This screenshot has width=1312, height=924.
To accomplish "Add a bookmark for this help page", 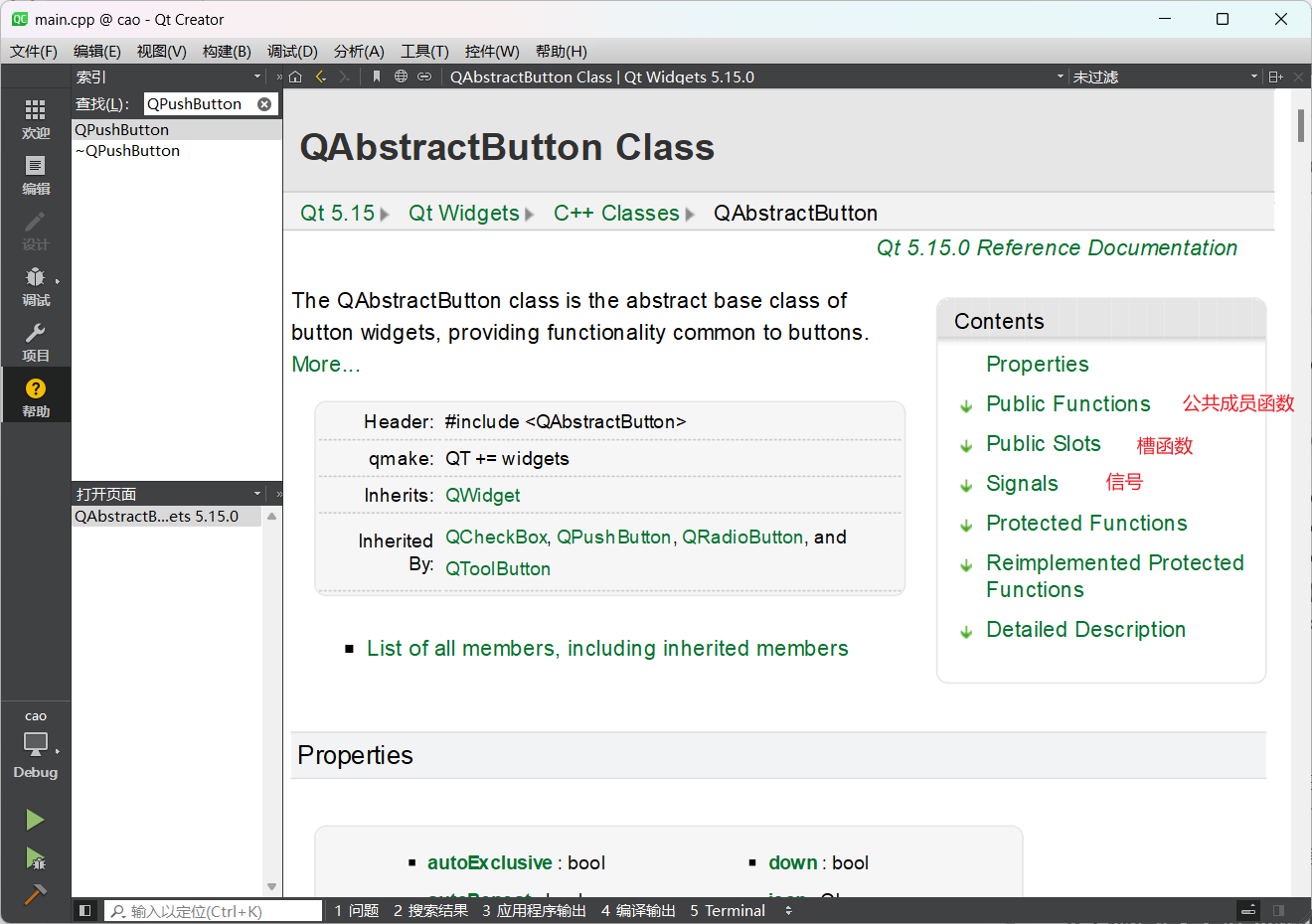I will (x=377, y=77).
